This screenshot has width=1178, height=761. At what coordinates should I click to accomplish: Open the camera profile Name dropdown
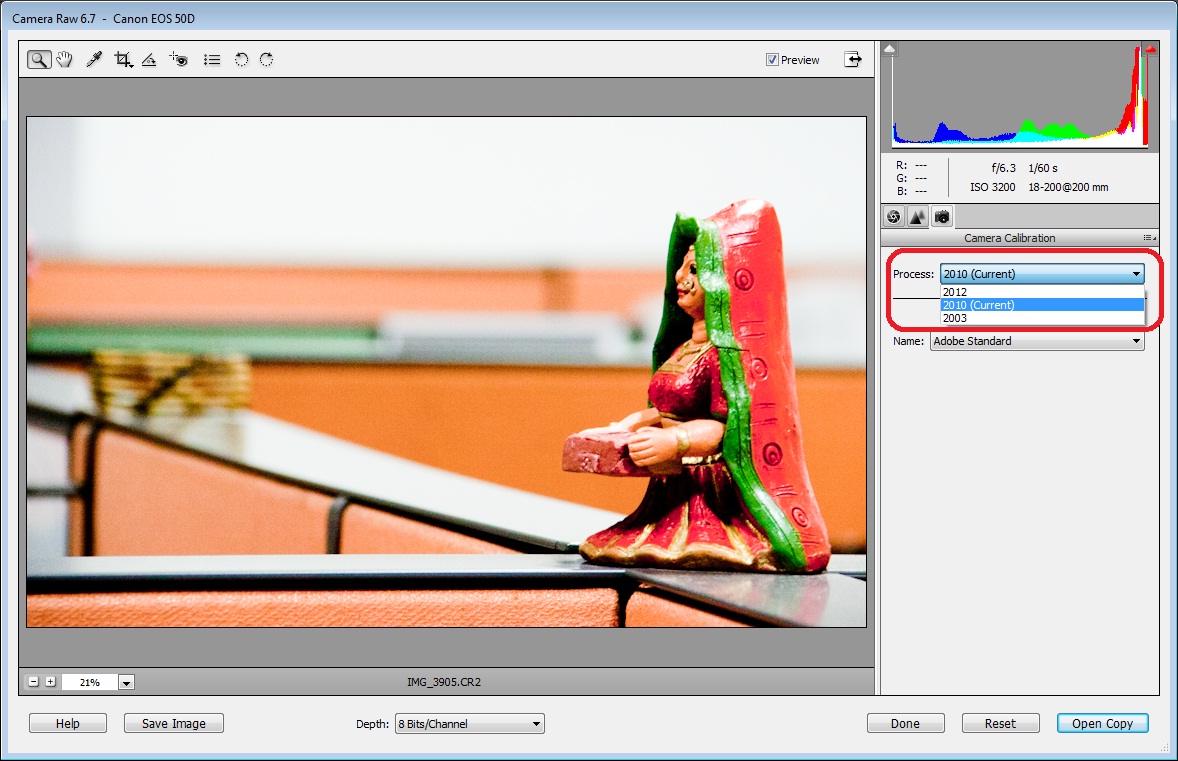point(1038,341)
